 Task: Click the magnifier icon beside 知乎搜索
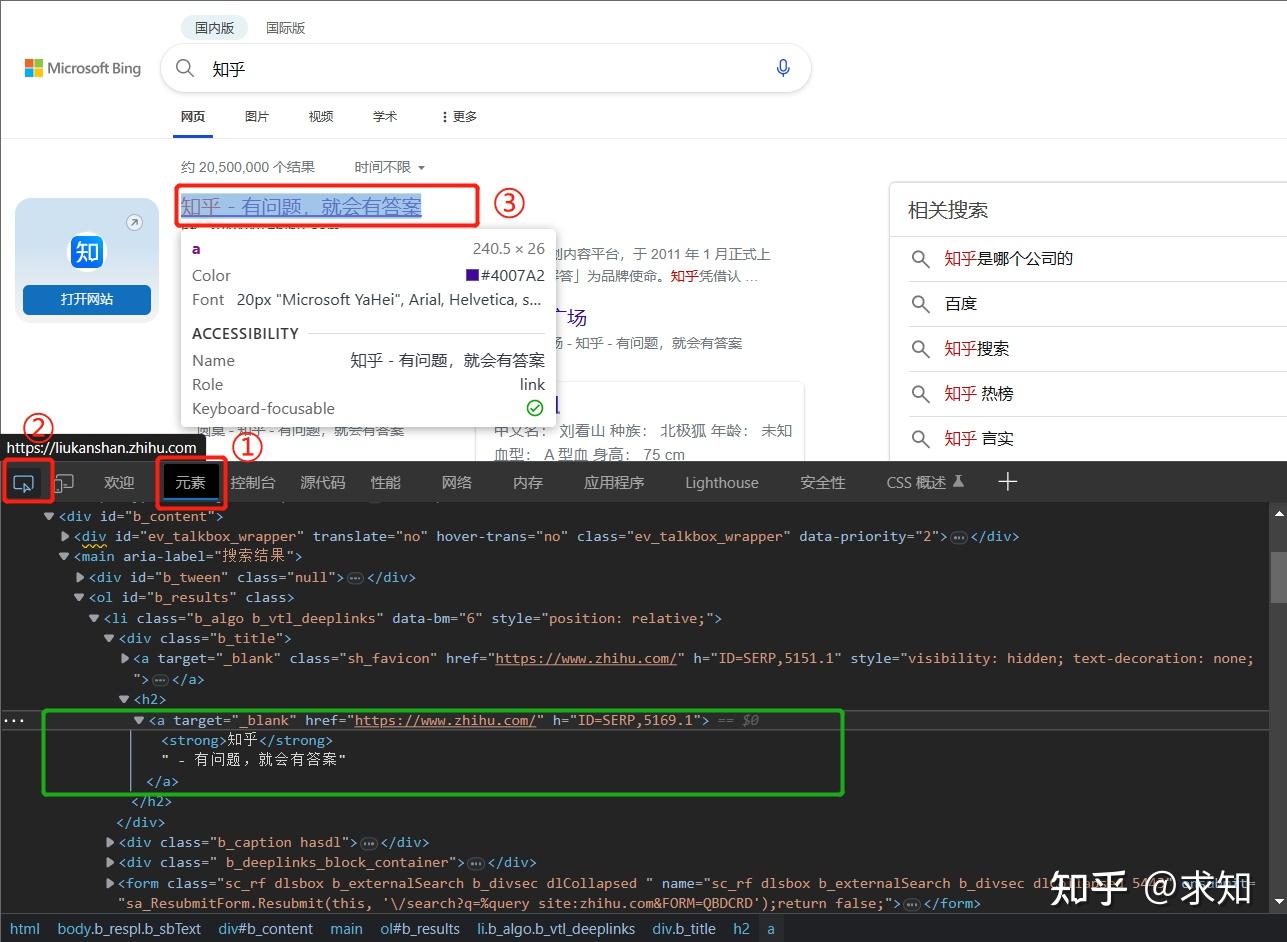click(921, 349)
